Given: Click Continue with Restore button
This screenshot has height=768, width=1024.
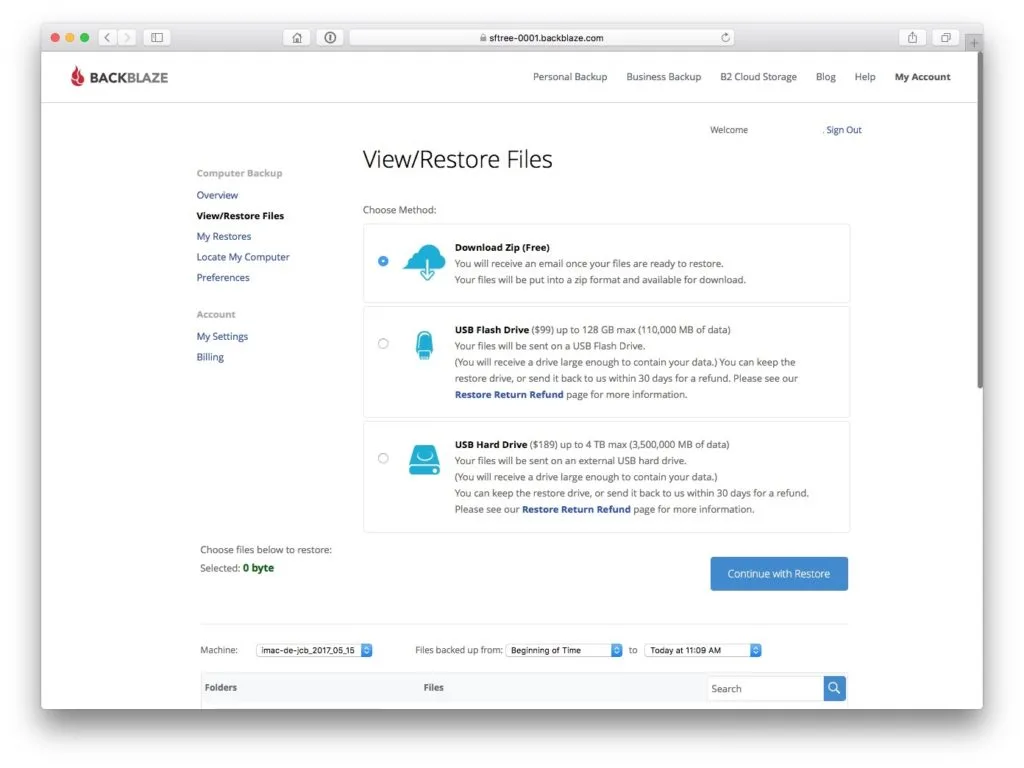Looking at the screenshot, I should coord(779,573).
